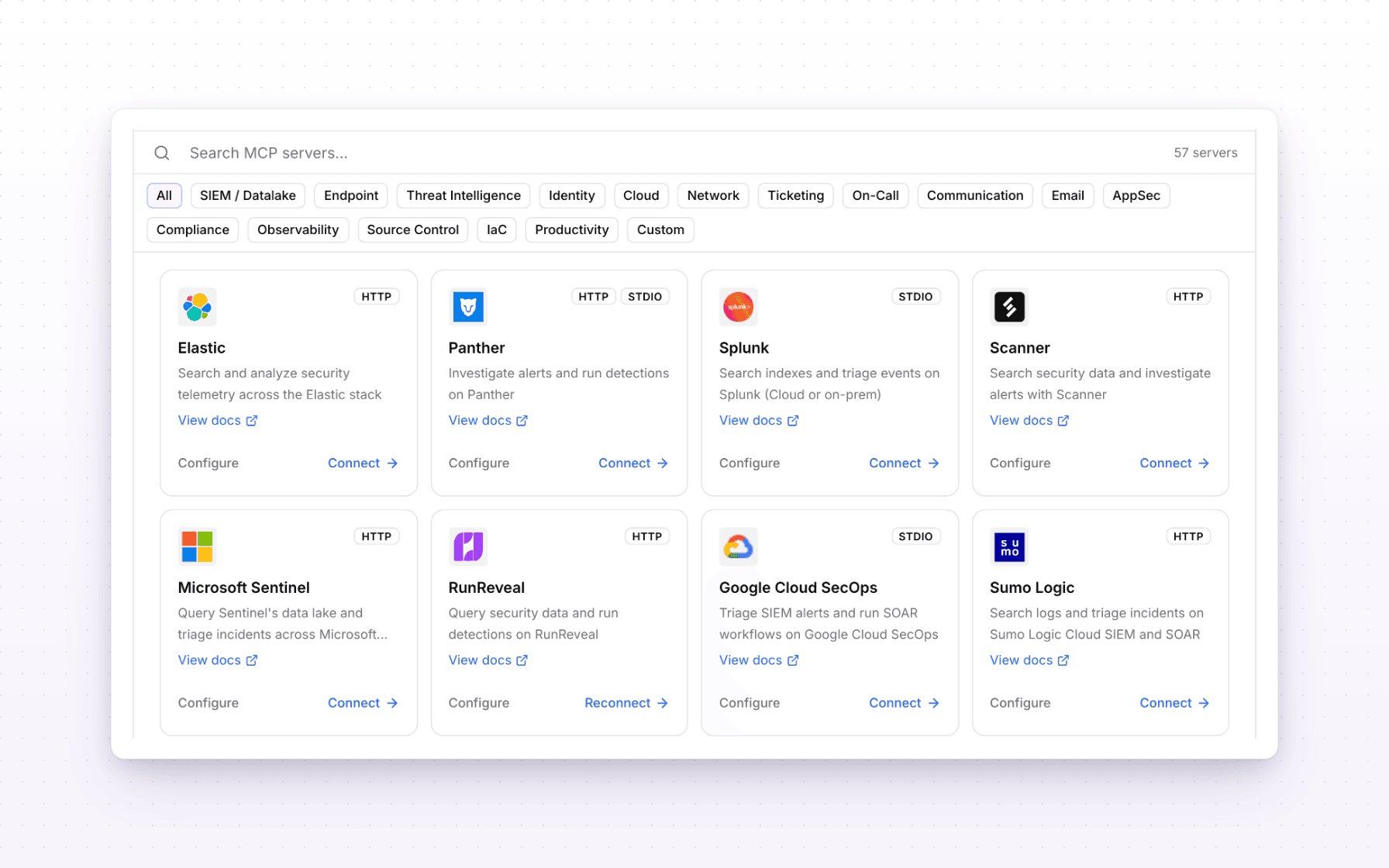
Task: Configure the Sumo Logic server
Action: [x=1020, y=703]
